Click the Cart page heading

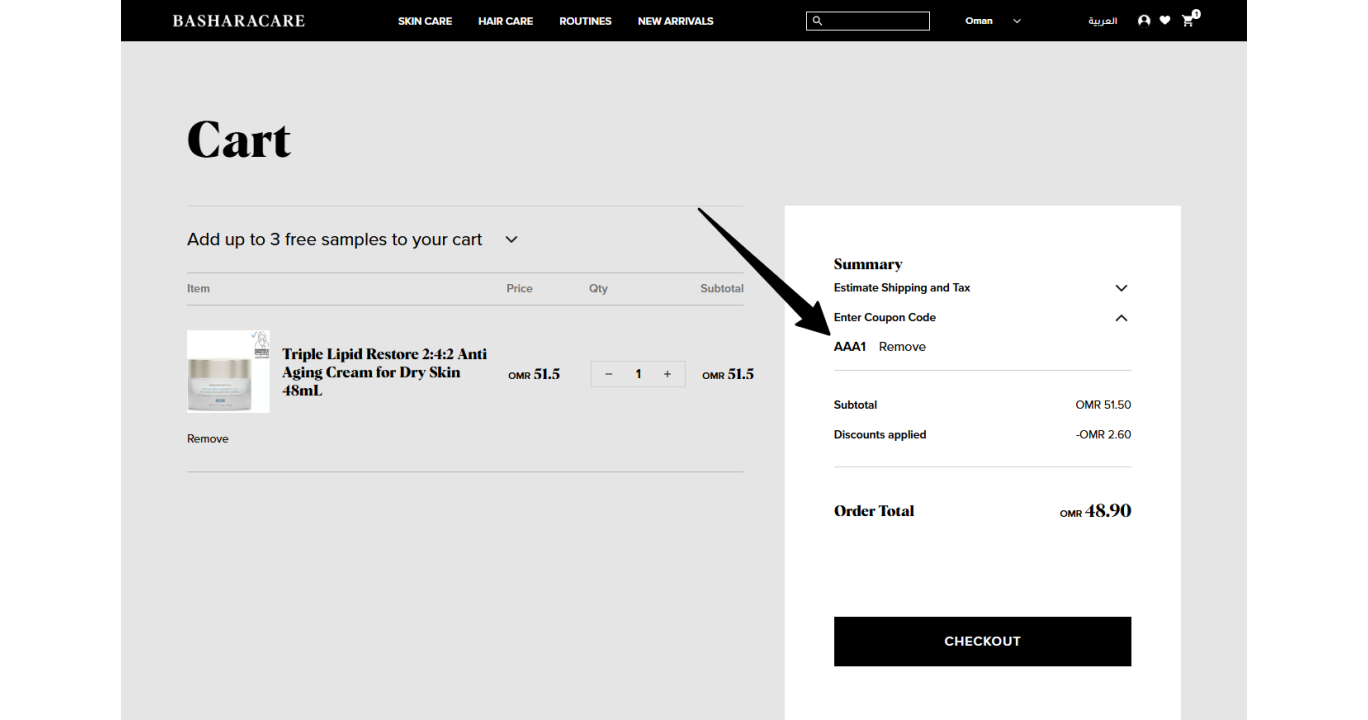pyautogui.click(x=239, y=139)
